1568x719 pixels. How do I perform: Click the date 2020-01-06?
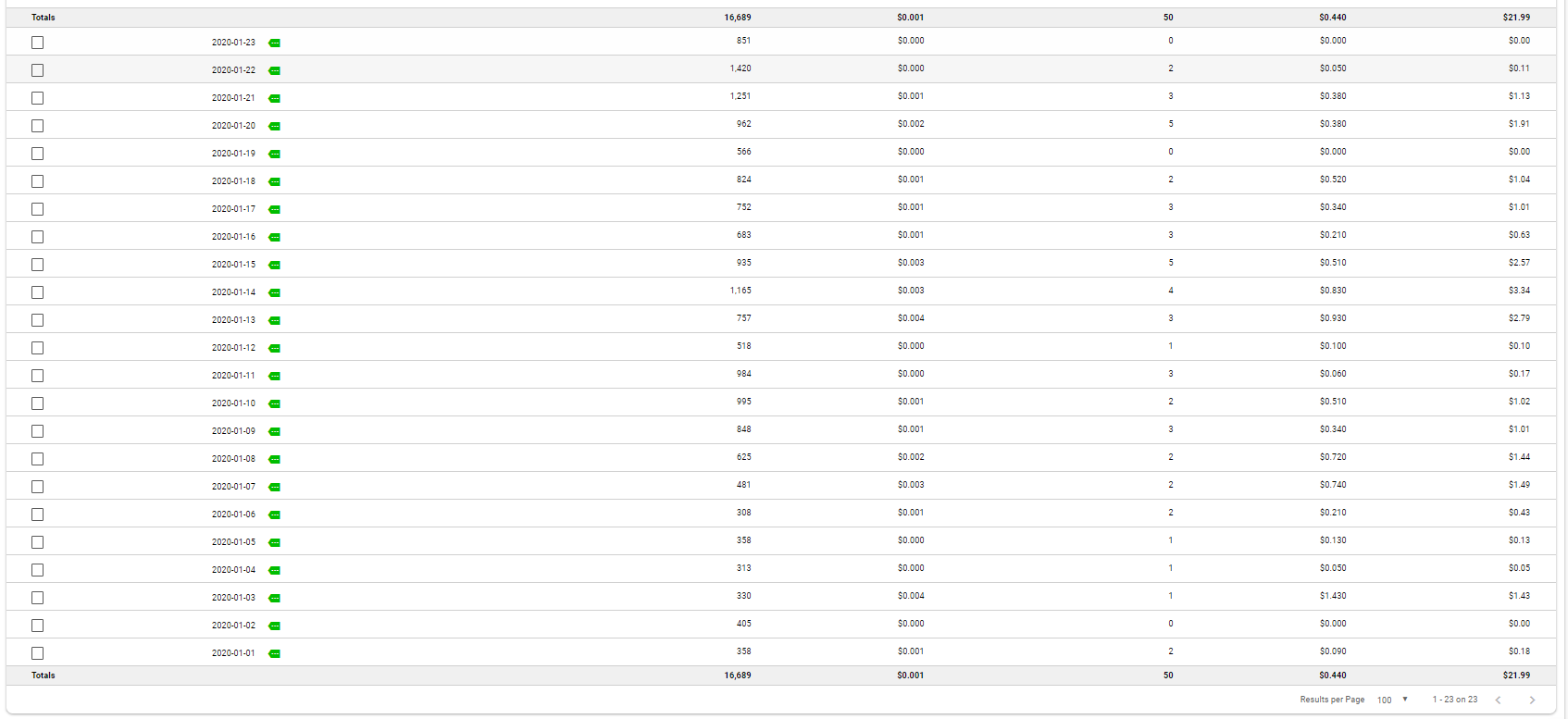point(233,514)
